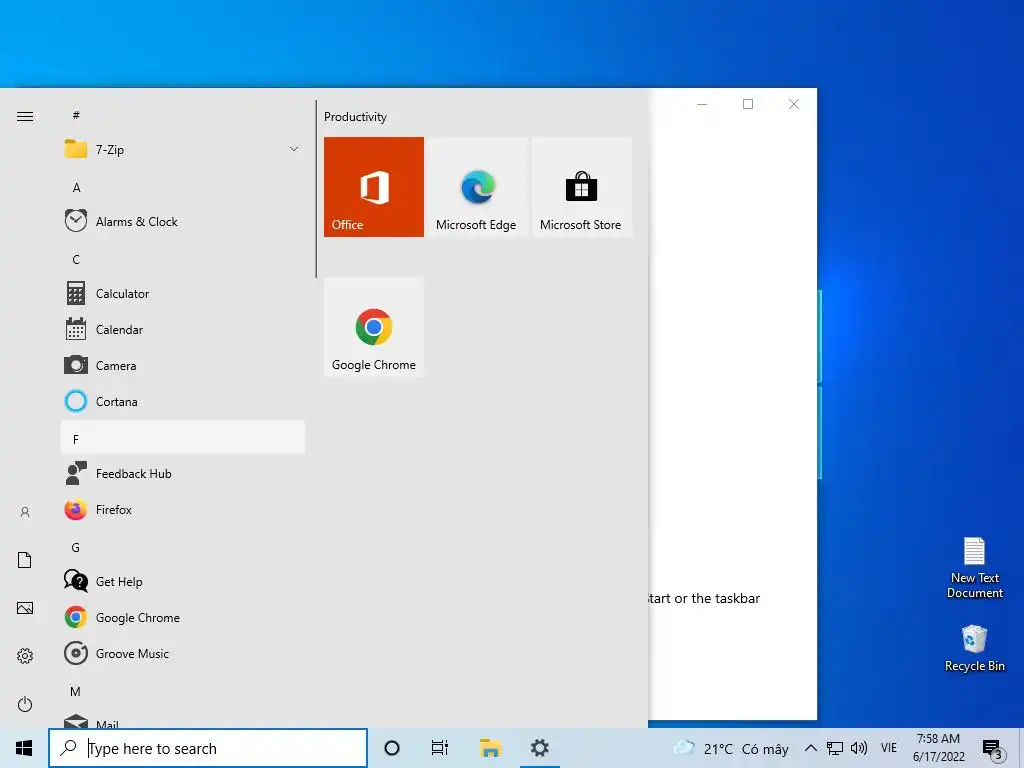
Task: Open the Office tile
Action: point(374,187)
